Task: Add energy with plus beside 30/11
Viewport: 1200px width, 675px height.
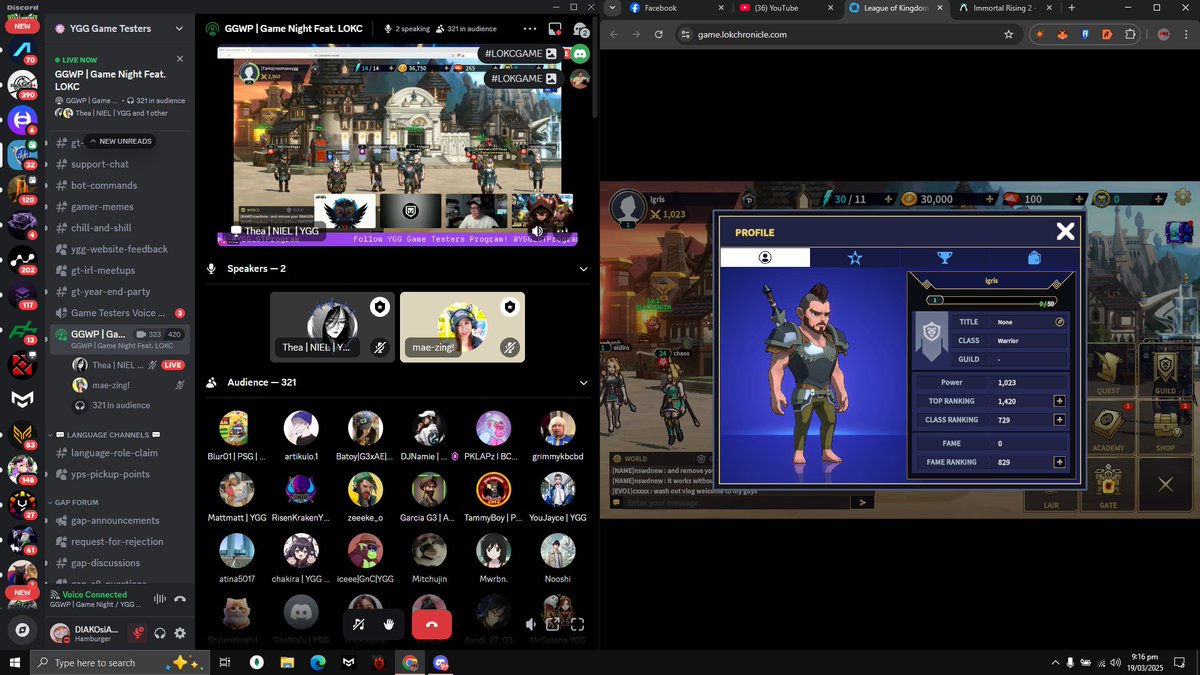Action: (888, 199)
